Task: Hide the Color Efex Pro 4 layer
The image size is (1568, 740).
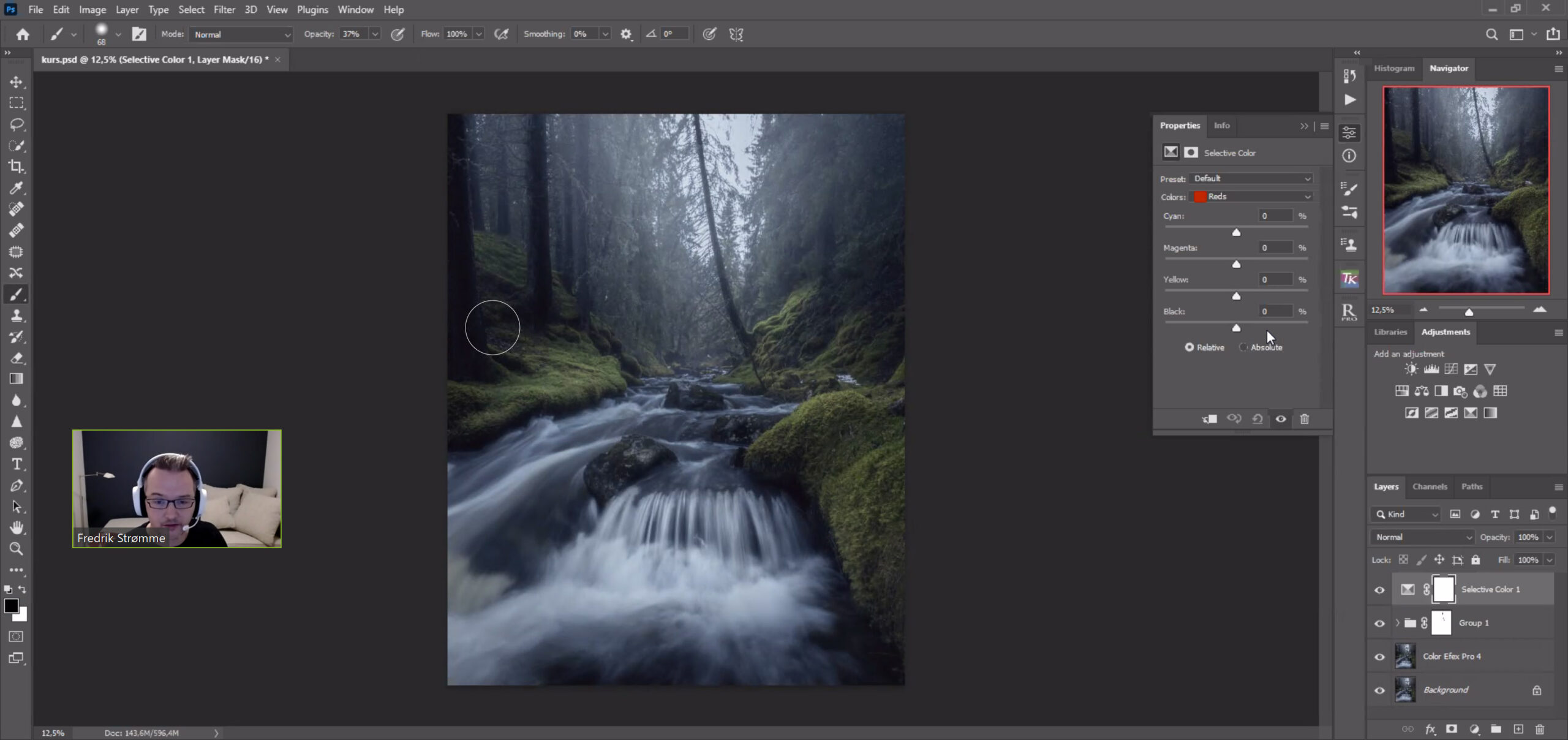Action: (1379, 657)
